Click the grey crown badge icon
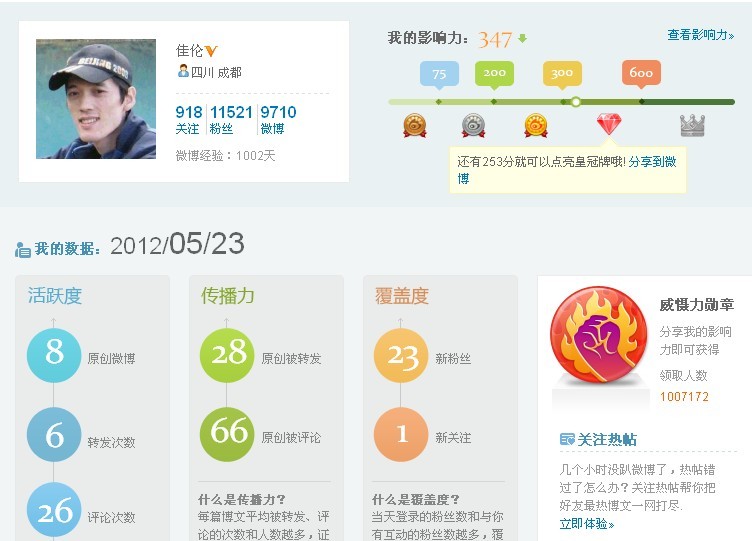The width and height of the screenshot is (752, 541). pos(693,126)
